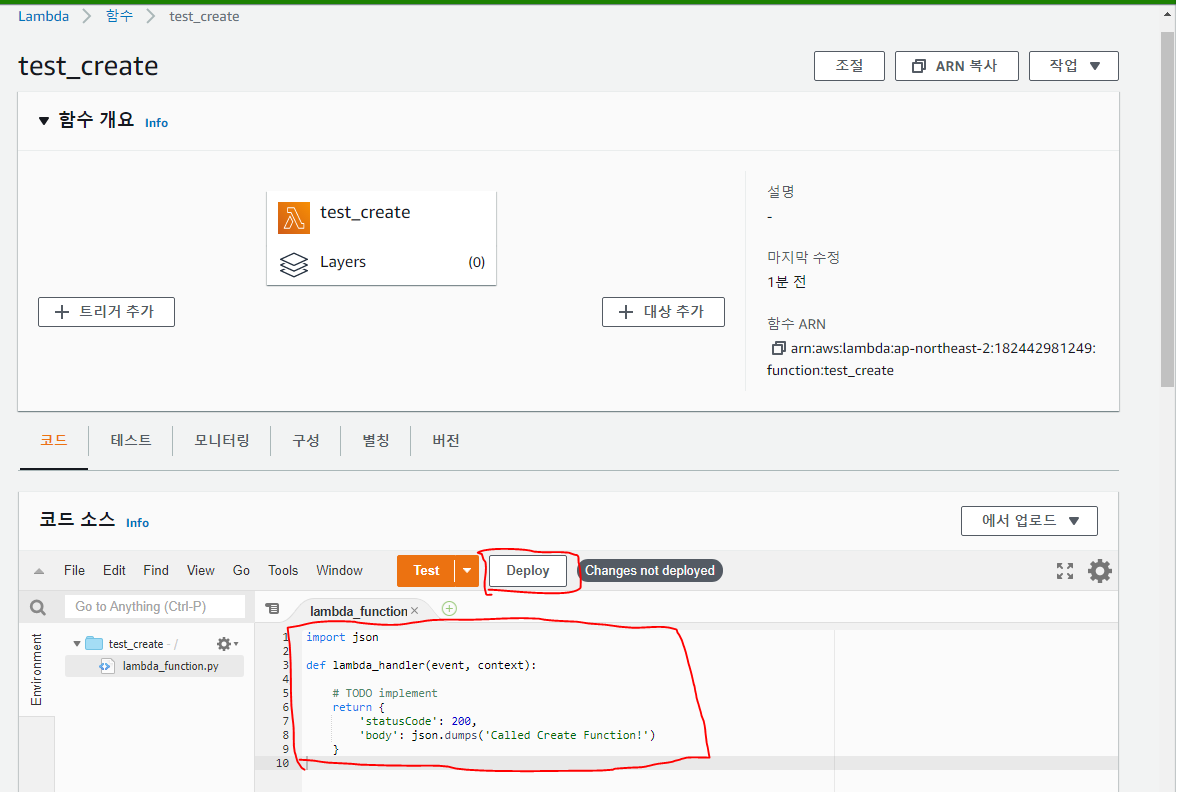Open Info link next to 함수 개요
This screenshot has height=792, width=1177.
pyautogui.click(x=156, y=123)
